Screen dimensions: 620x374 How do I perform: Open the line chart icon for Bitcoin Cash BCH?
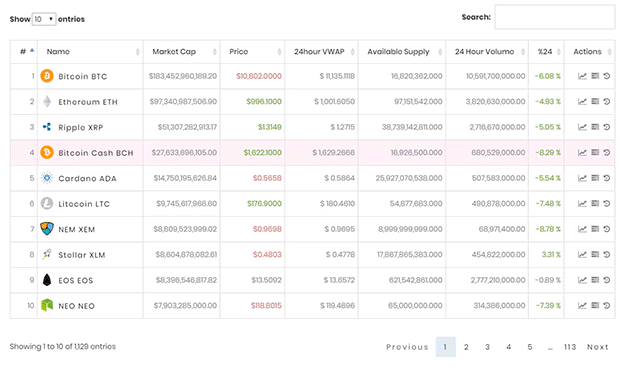point(582,153)
